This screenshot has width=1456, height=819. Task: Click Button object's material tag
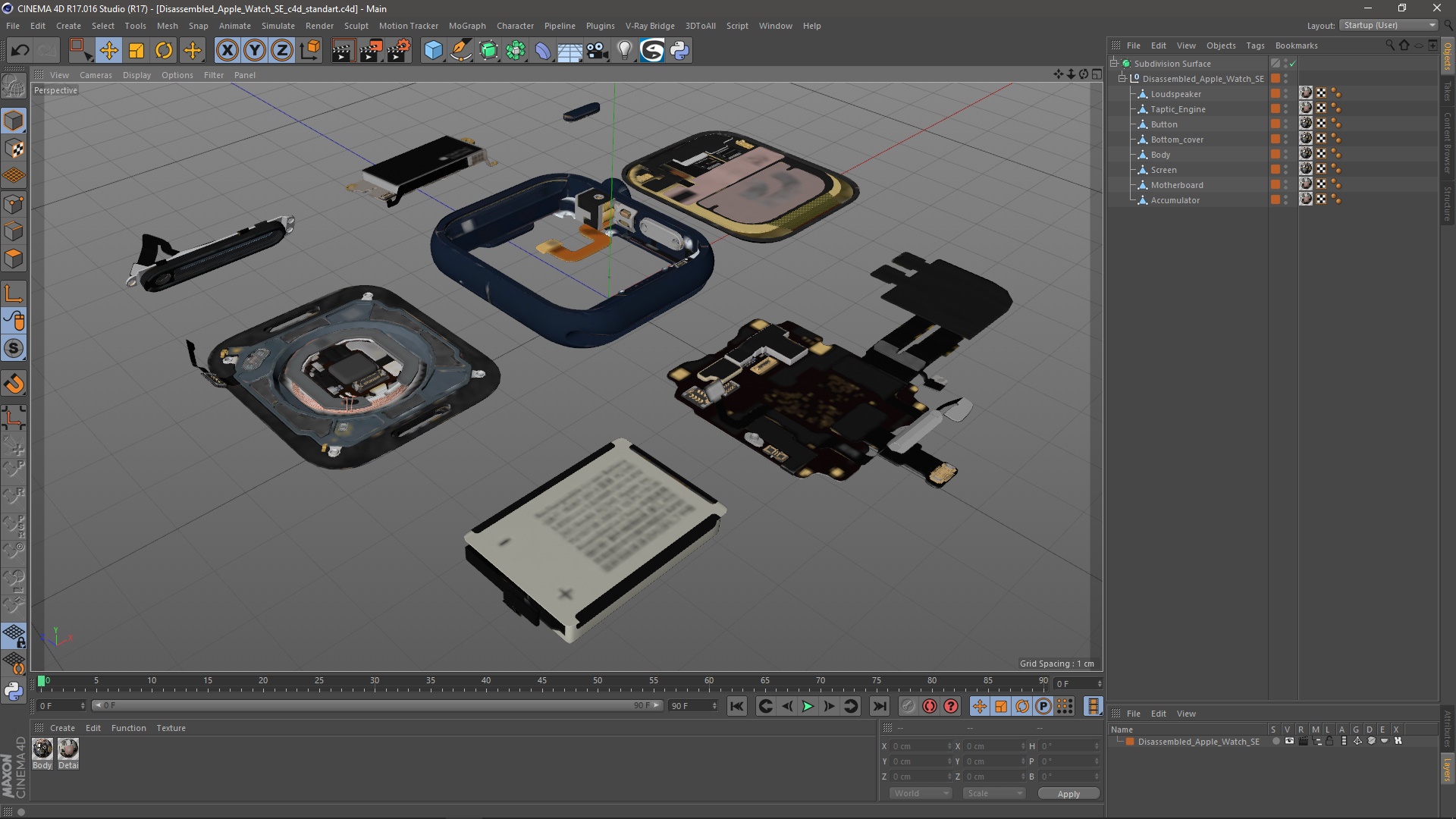[1306, 124]
